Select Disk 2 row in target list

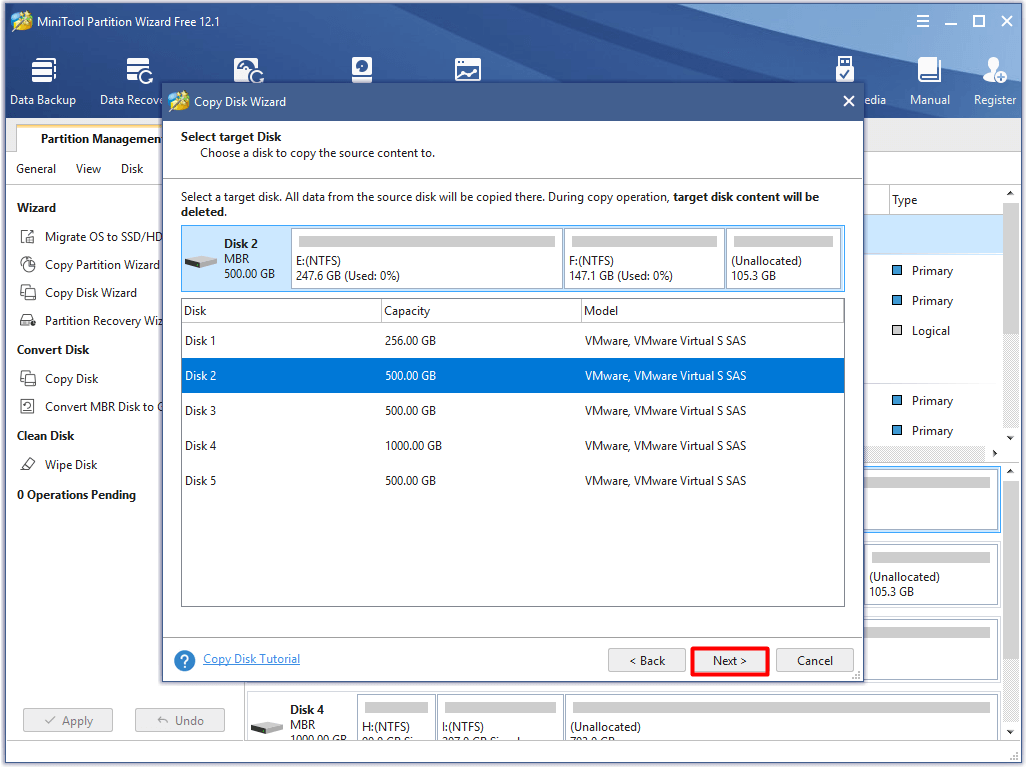[513, 376]
